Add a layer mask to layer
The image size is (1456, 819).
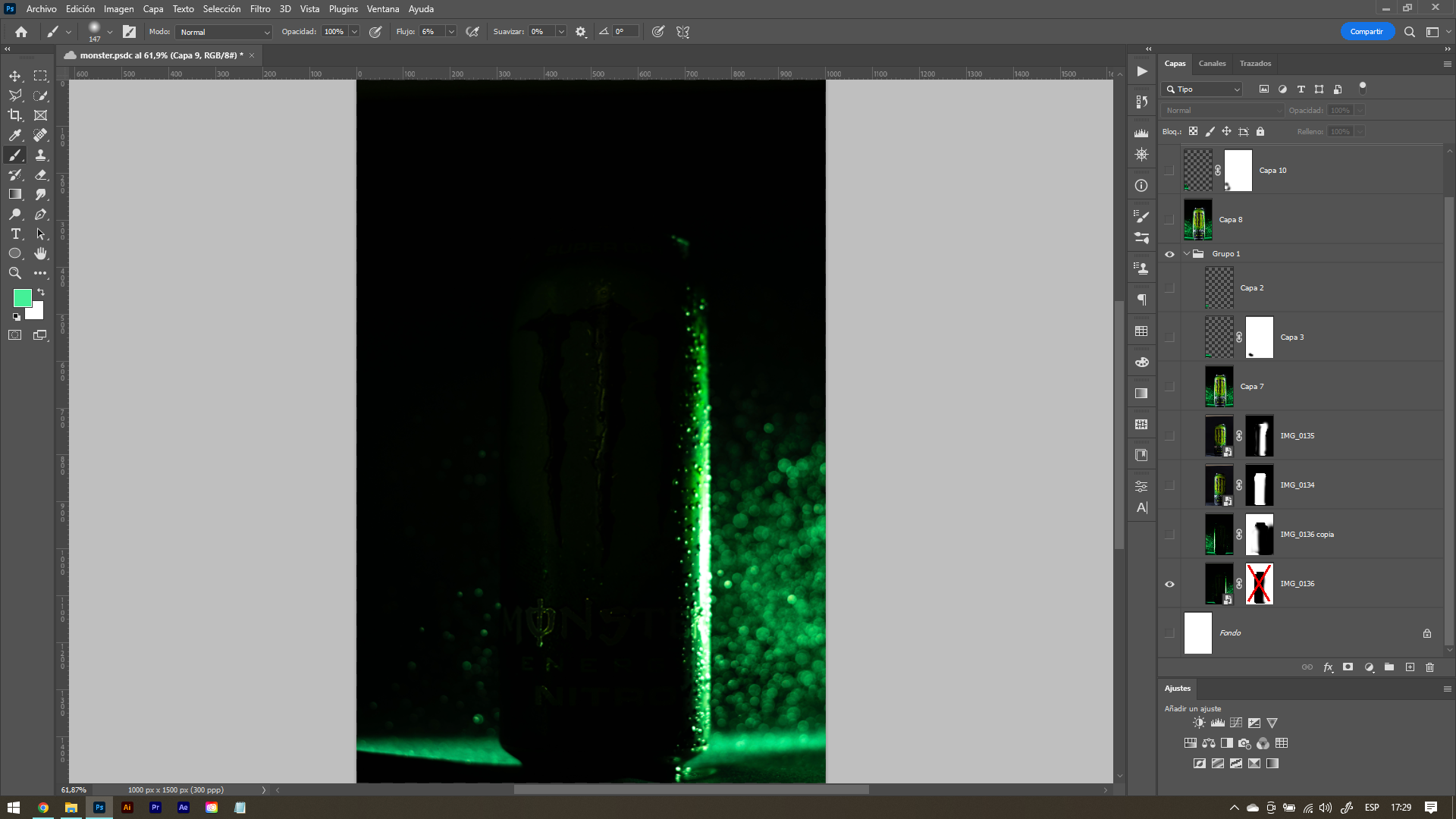point(1348,667)
